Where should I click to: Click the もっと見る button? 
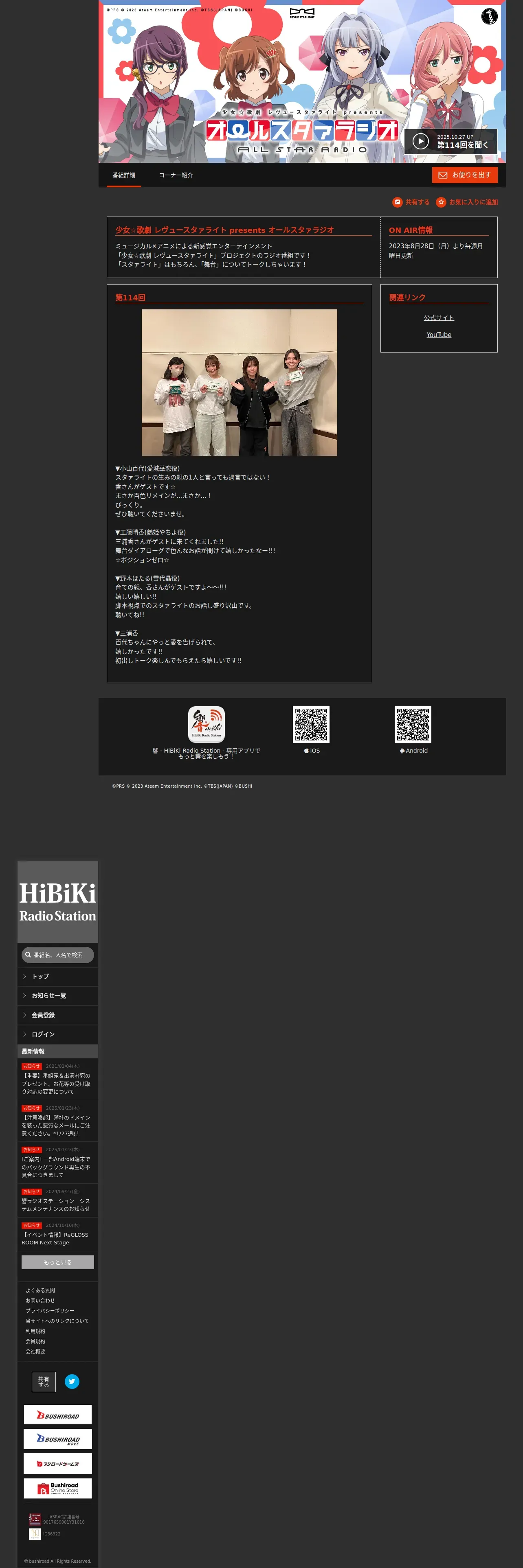[x=58, y=1262]
